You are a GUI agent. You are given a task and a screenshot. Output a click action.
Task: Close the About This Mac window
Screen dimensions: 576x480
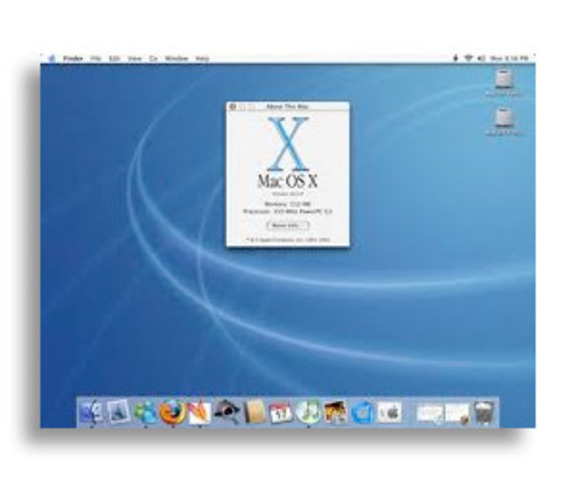(x=233, y=107)
